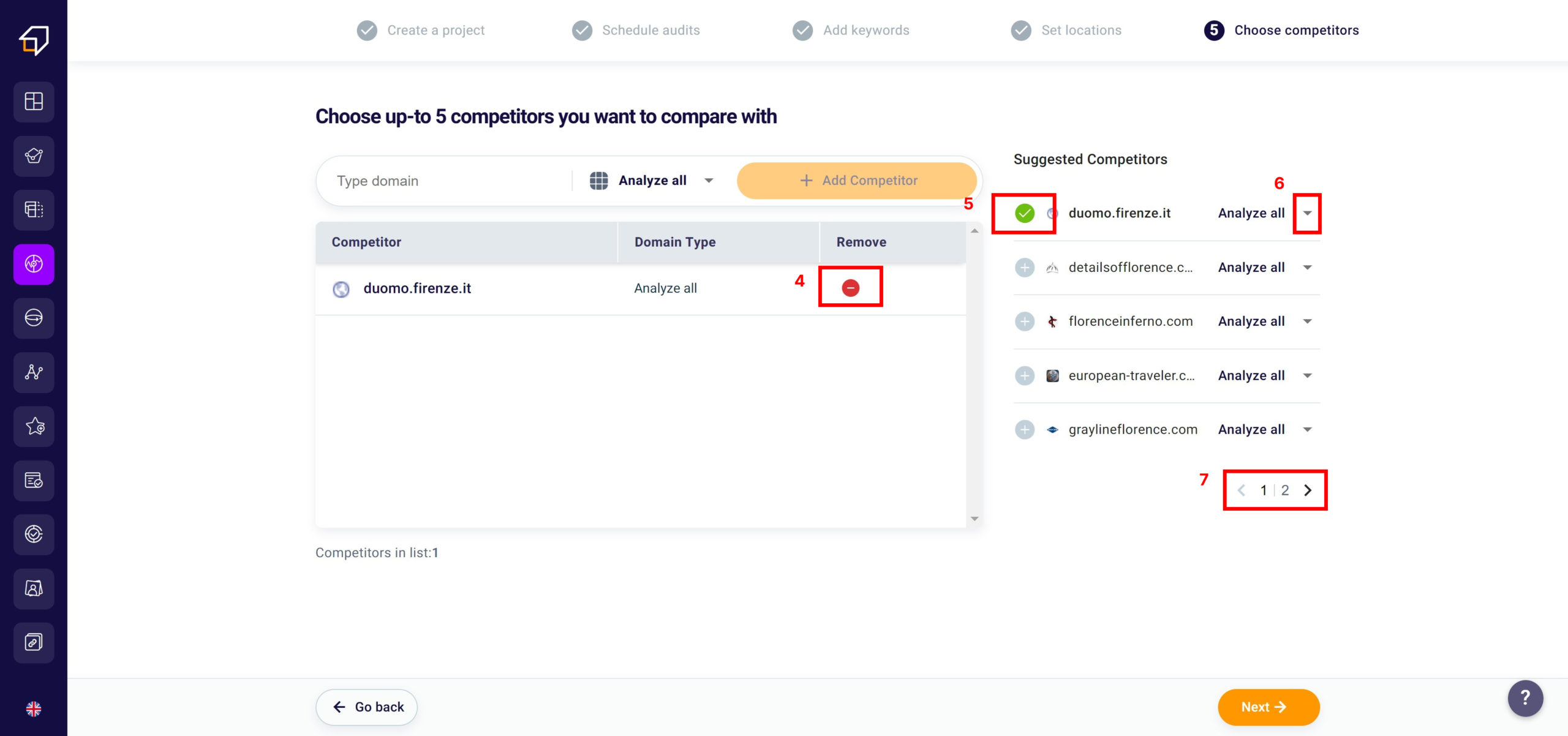
Task: Open the link manager icon in sidebar
Action: pos(34,642)
